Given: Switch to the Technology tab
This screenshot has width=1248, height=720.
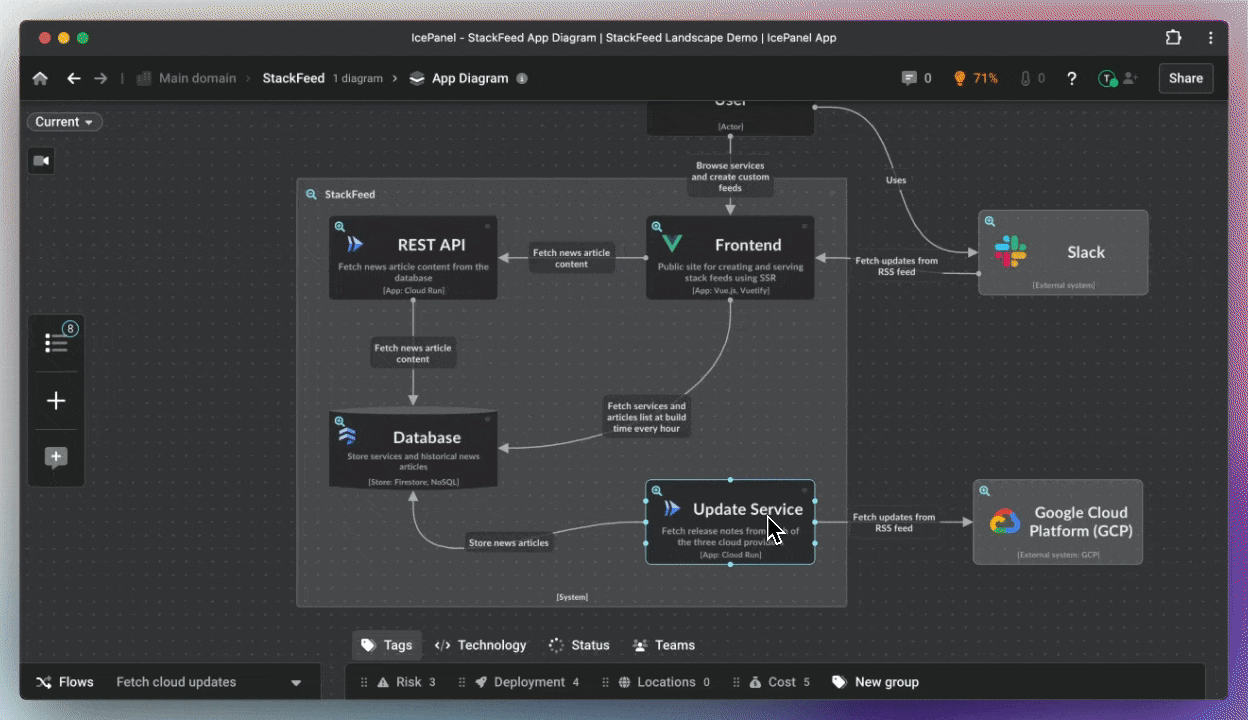Looking at the screenshot, I should pos(480,645).
